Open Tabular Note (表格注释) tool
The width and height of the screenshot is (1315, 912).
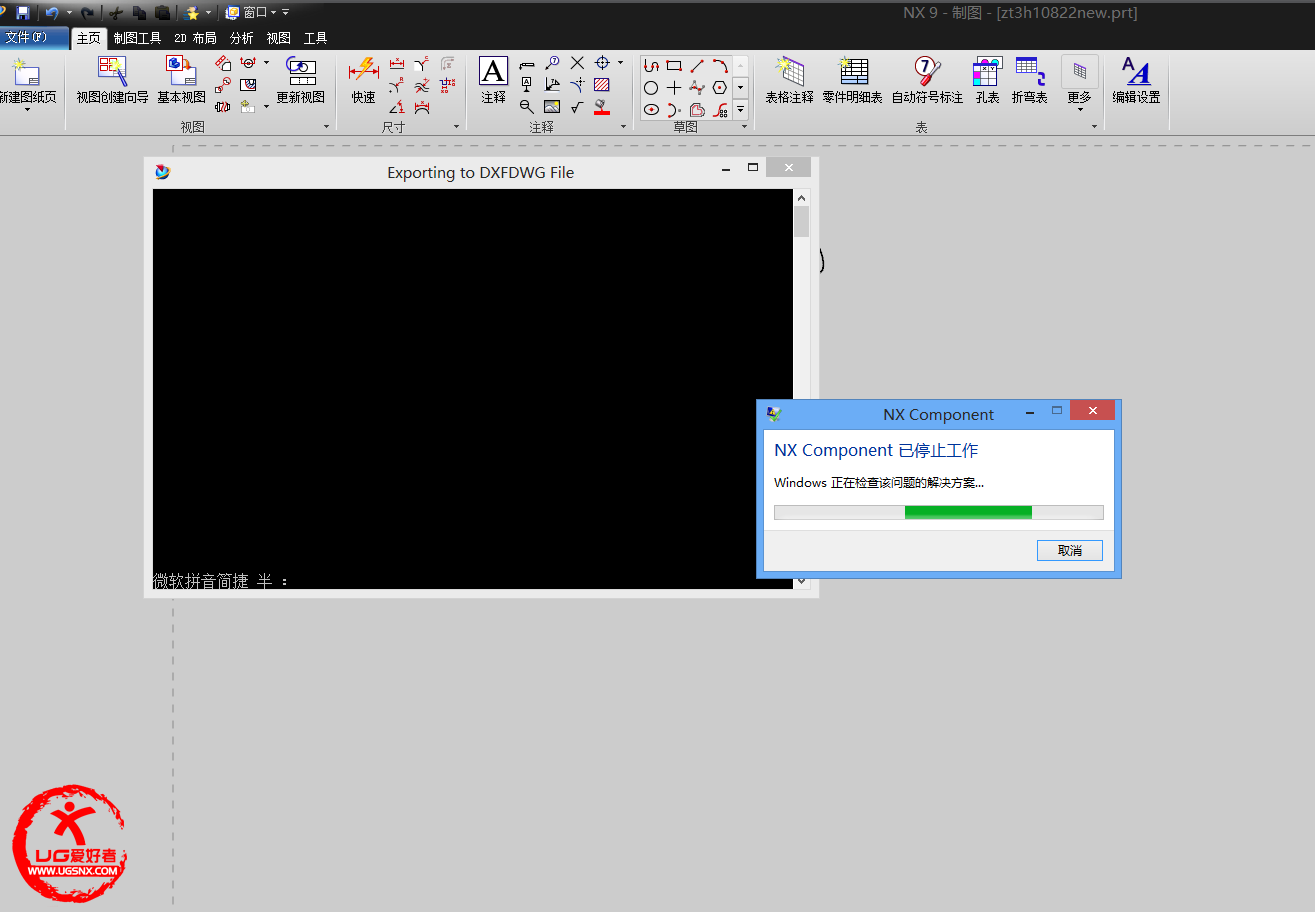click(790, 80)
